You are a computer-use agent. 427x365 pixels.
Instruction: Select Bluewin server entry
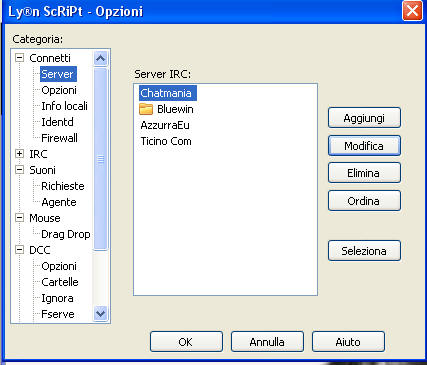click(x=175, y=109)
